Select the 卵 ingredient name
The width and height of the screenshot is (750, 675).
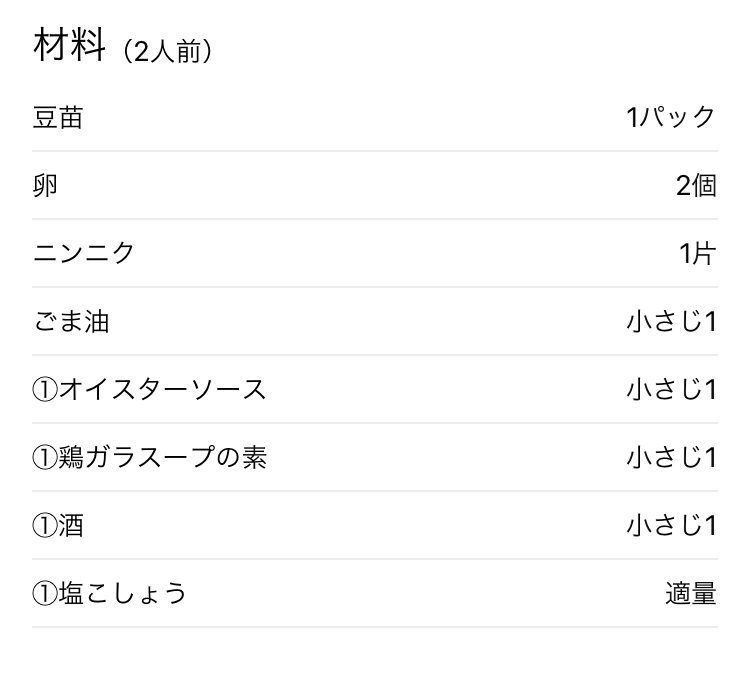coord(46,186)
